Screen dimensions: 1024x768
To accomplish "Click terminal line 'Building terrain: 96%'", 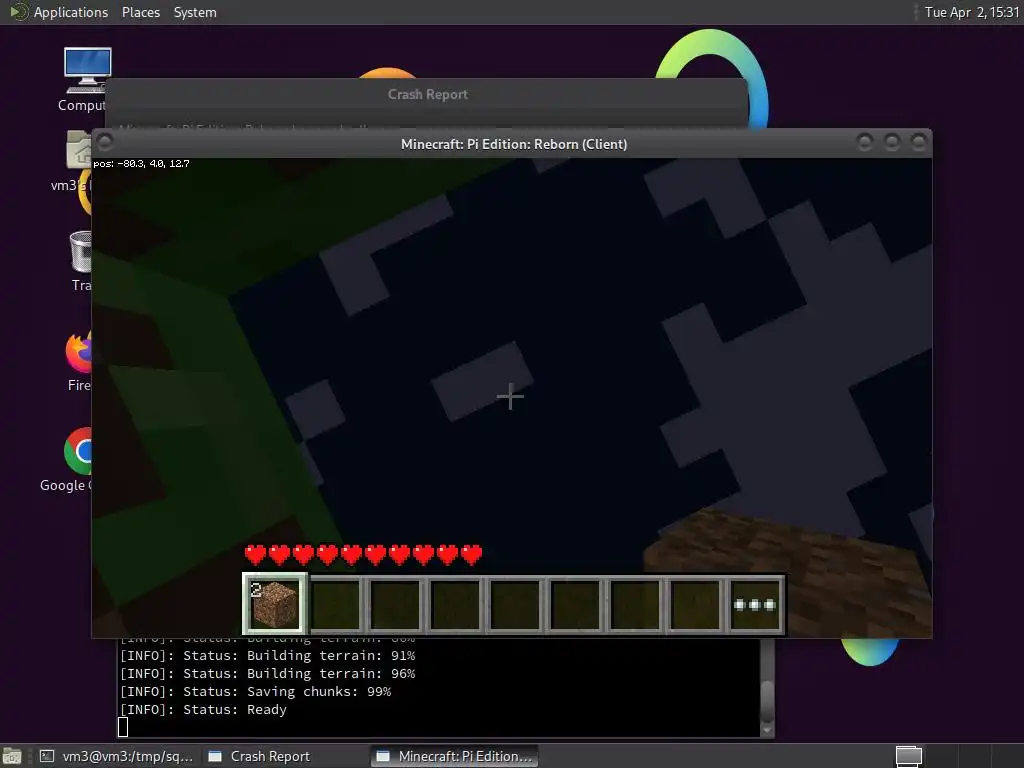I will click(x=268, y=673).
